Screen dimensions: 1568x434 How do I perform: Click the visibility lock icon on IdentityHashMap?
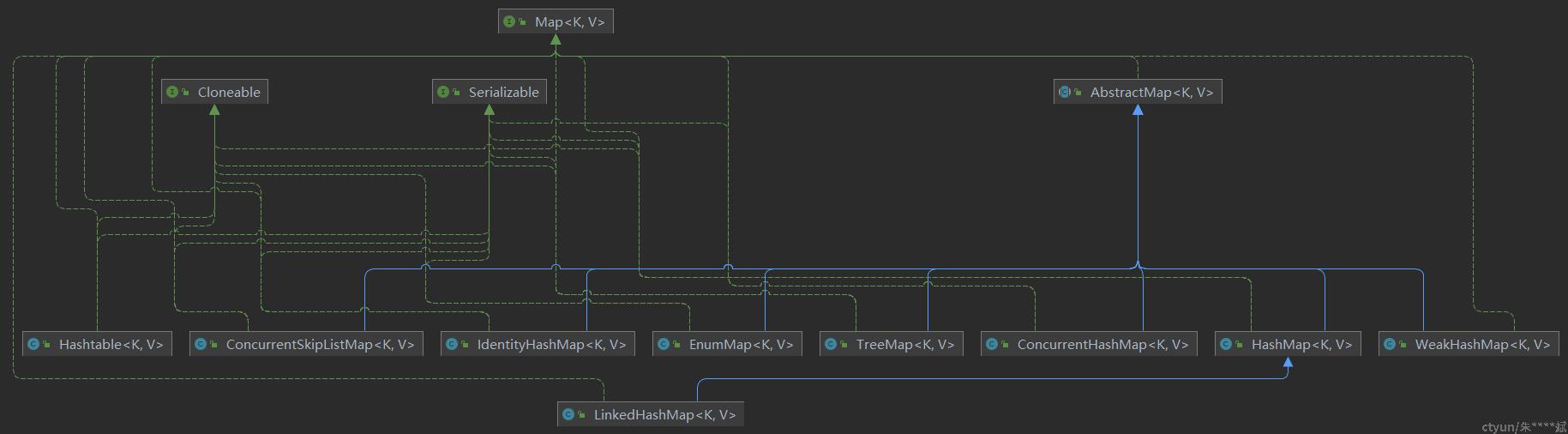(x=465, y=344)
